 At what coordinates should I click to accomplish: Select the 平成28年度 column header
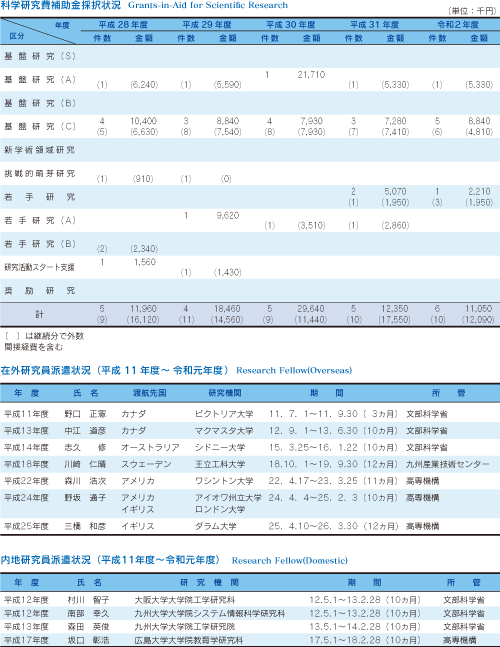click(123, 25)
